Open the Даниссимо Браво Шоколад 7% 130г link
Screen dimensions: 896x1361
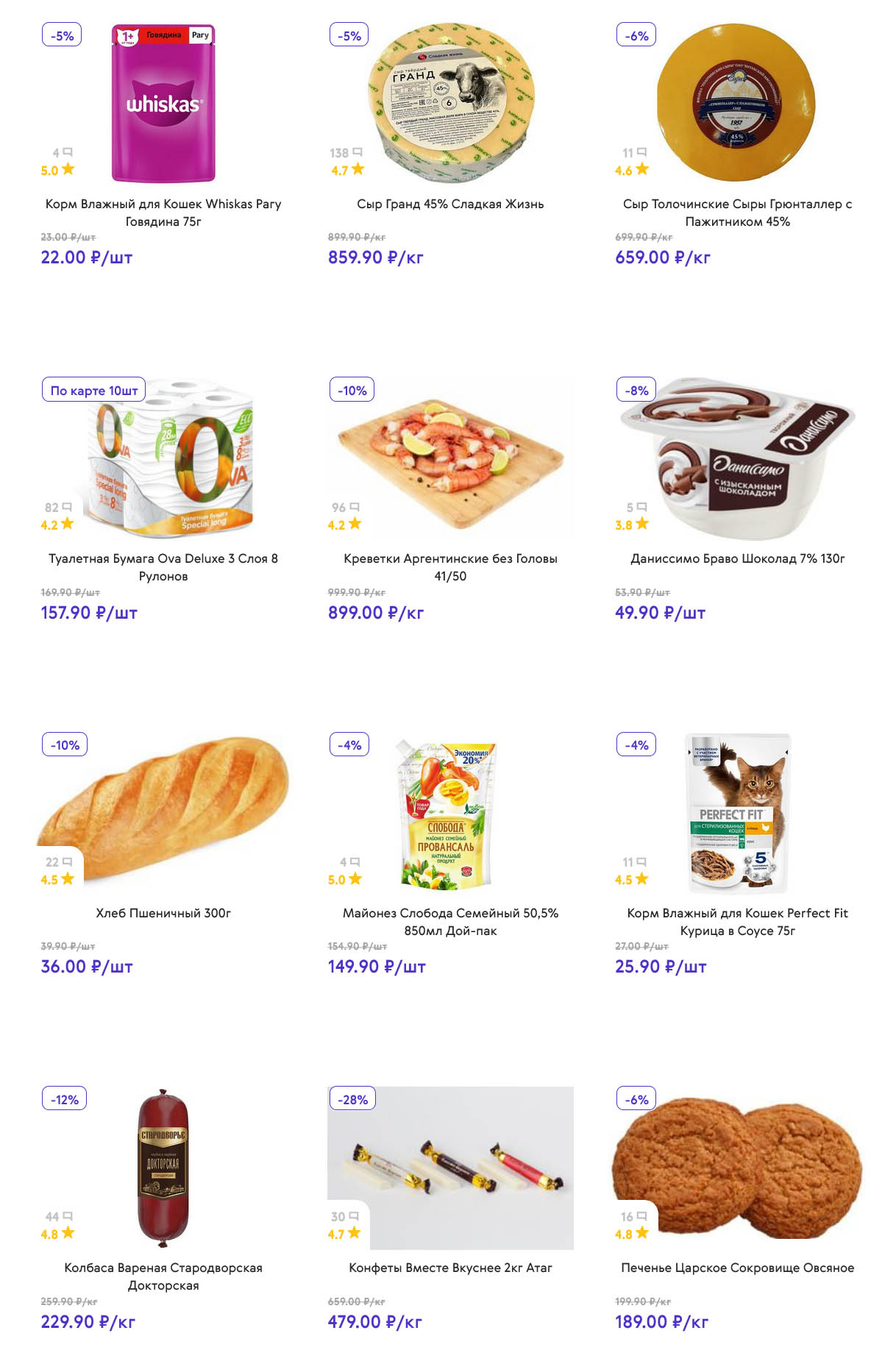coord(737,558)
